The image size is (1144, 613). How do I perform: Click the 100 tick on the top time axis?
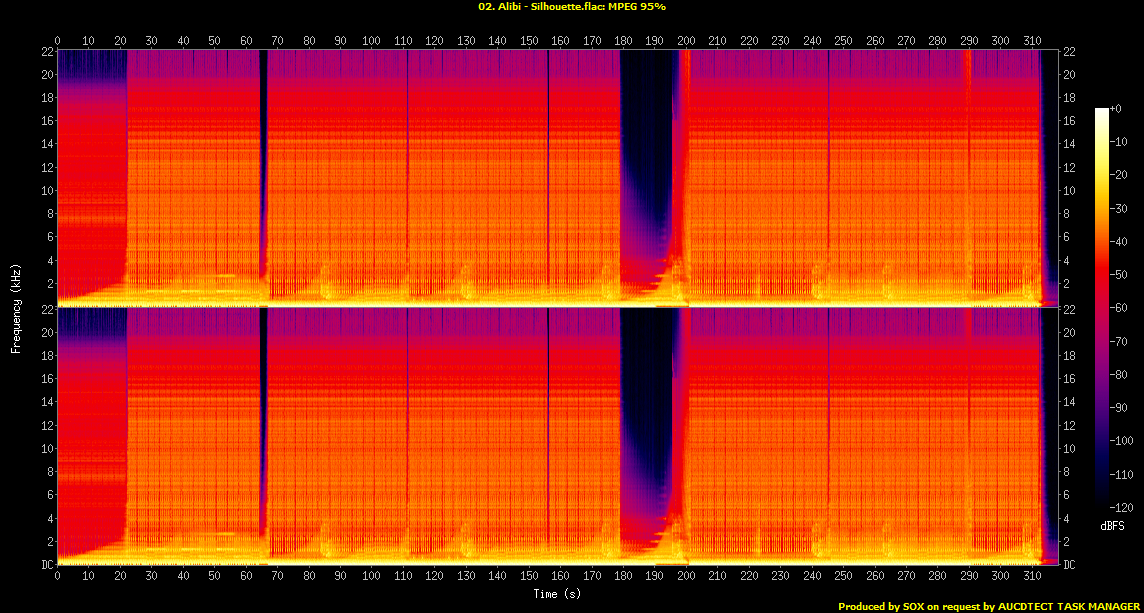(x=371, y=40)
